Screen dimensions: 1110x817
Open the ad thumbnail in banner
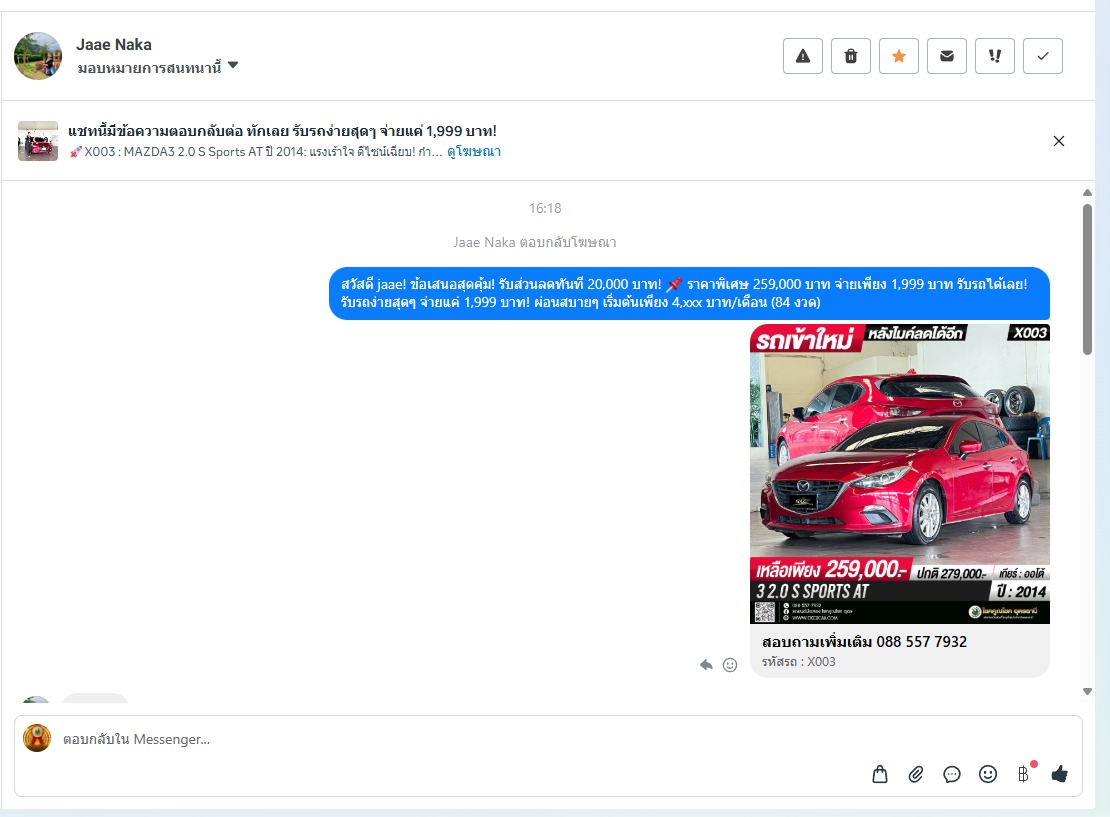tap(38, 141)
